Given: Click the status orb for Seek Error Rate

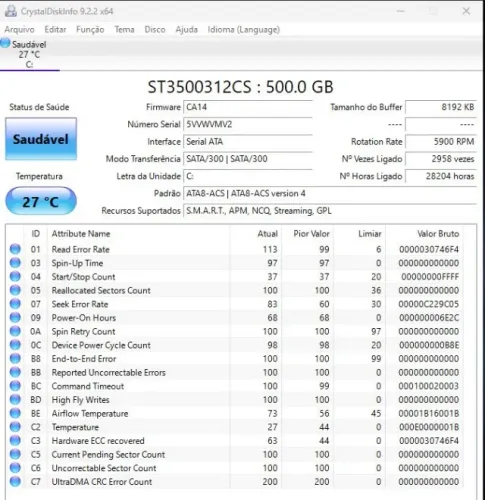Looking at the screenshot, I should [x=15, y=304].
